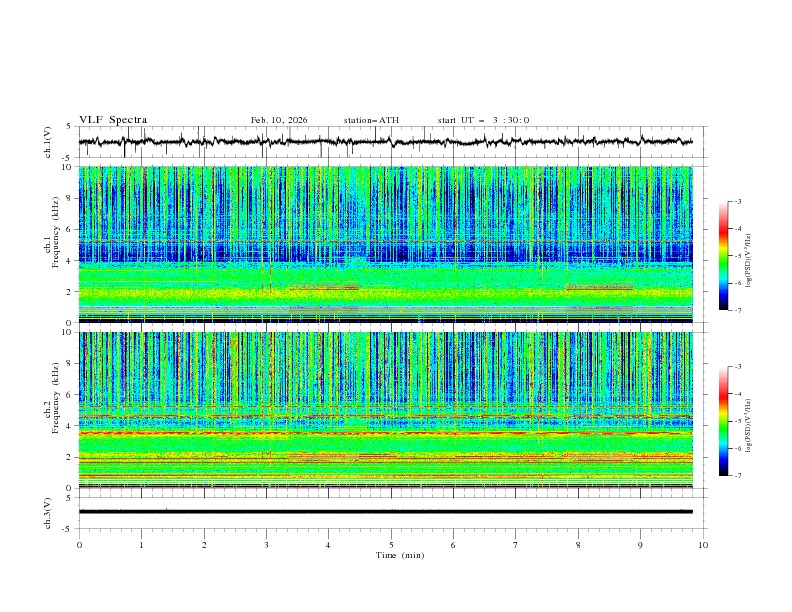Select the ch.3 voltage flat-line panel
Screen dimensions: 792x612
click(x=390, y=512)
